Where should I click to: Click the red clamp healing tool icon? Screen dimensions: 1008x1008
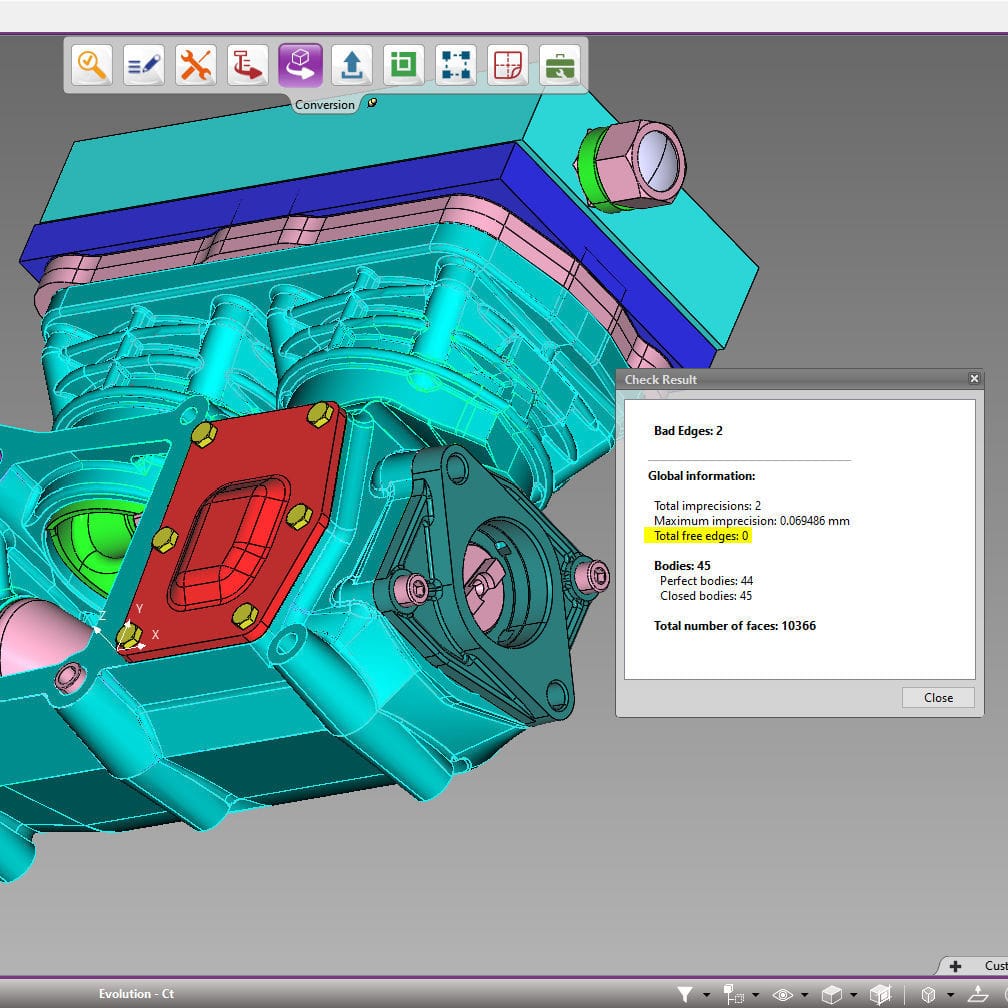(x=246, y=65)
